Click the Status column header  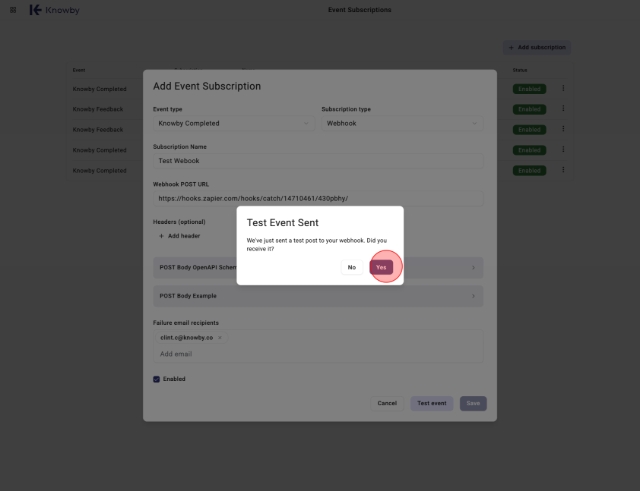[x=520, y=70]
